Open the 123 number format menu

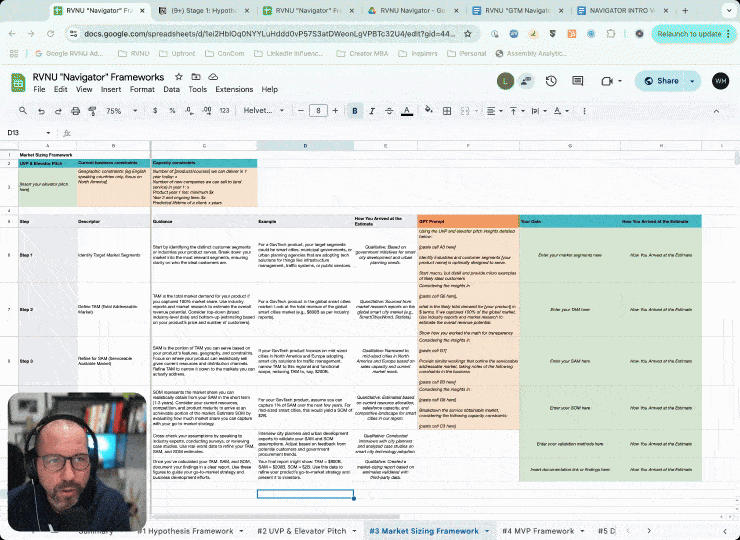pyautogui.click(x=224, y=111)
